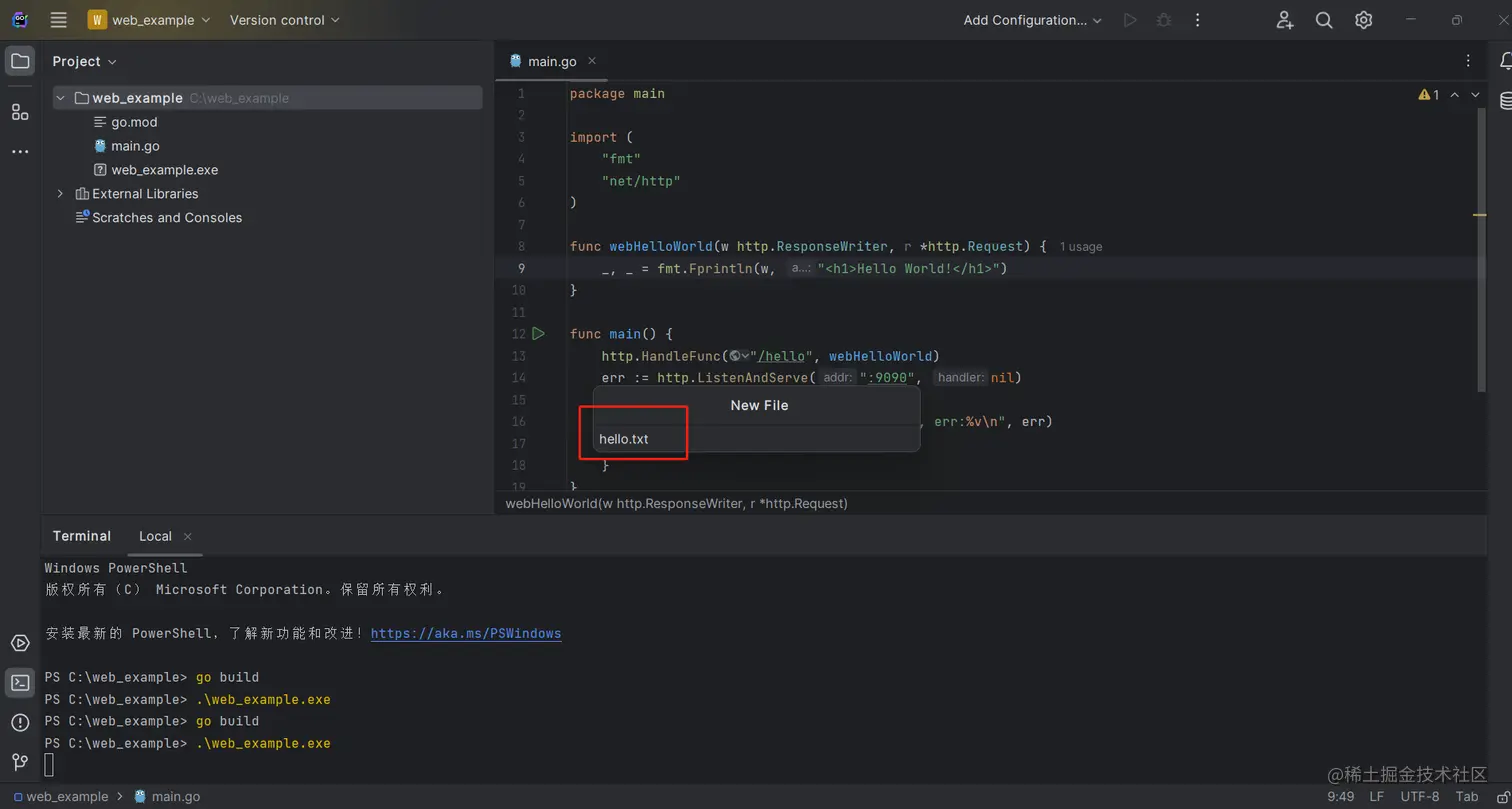Click the GoLand logo icon
Screen dimensions: 1512x809
tap(20, 20)
